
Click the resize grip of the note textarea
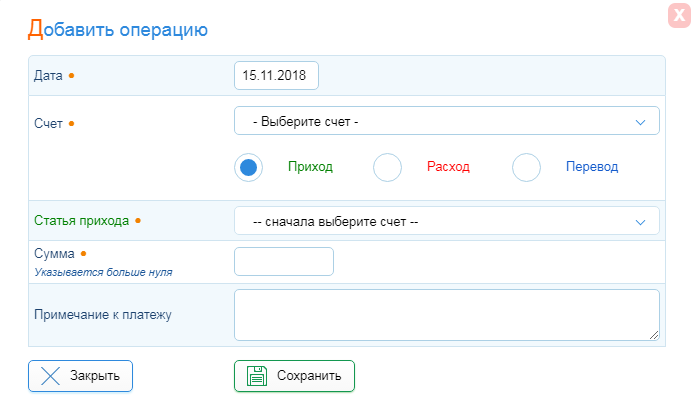[x=654, y=335]
